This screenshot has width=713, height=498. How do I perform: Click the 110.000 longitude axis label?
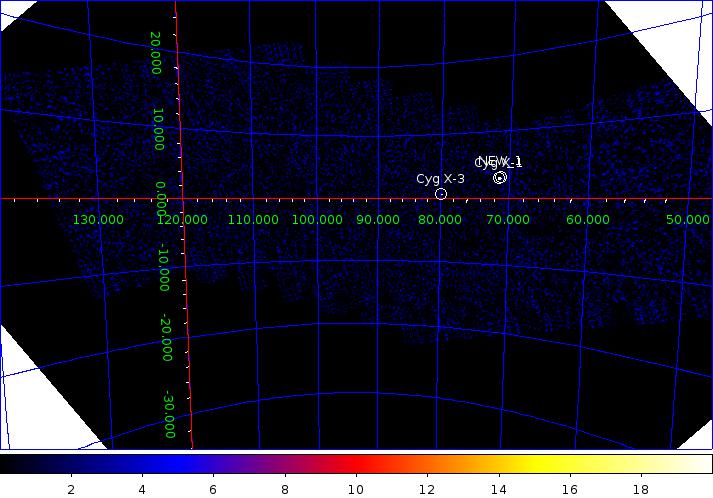tap(253, 220)
